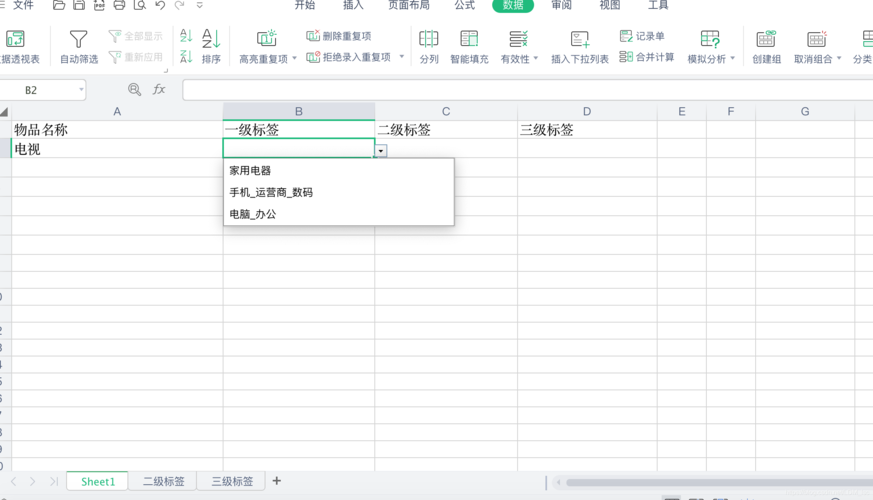The image size is (873, 500).
Task: Go to previous sheet arrow
Action: pyautogui.click(x=13, y=481)
